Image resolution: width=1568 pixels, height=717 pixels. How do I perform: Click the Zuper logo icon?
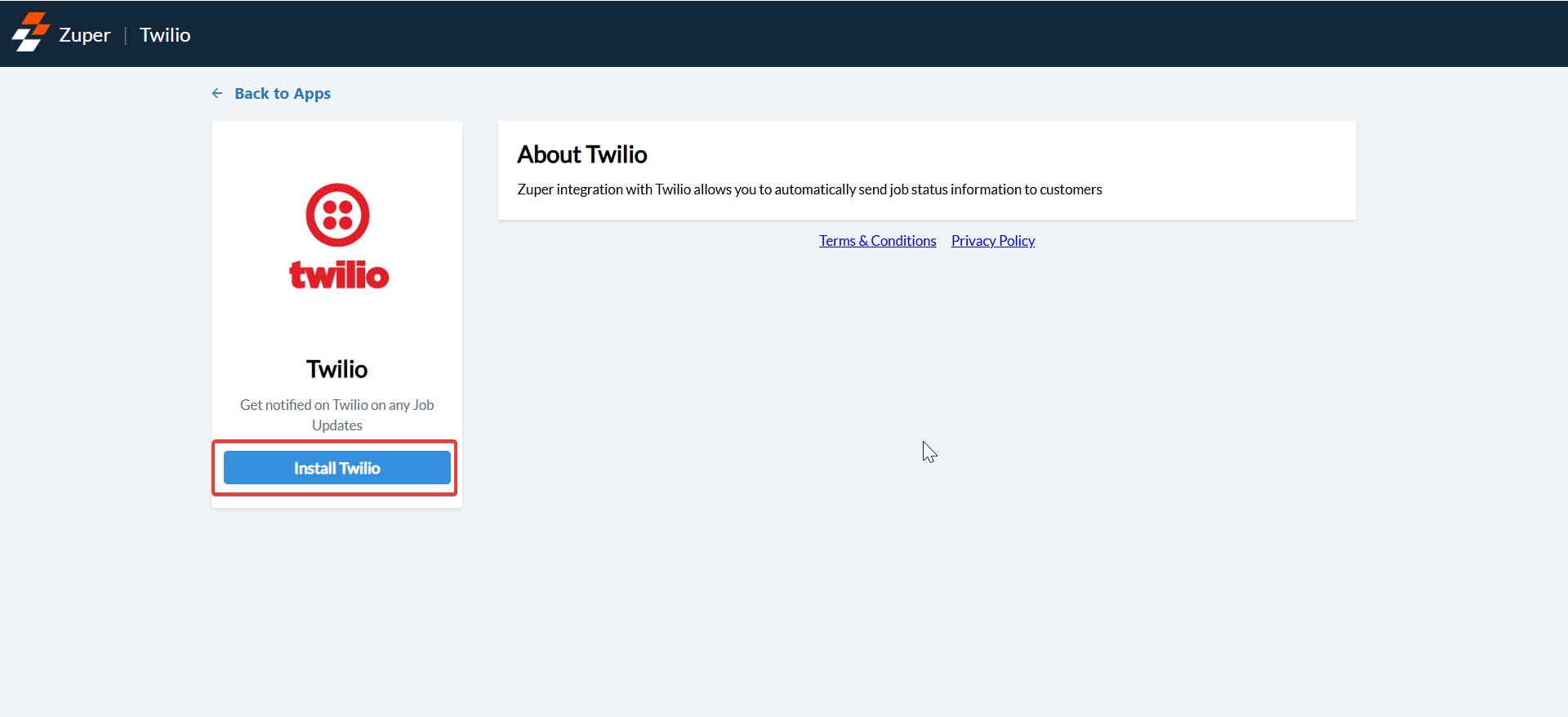coord(30,33)
